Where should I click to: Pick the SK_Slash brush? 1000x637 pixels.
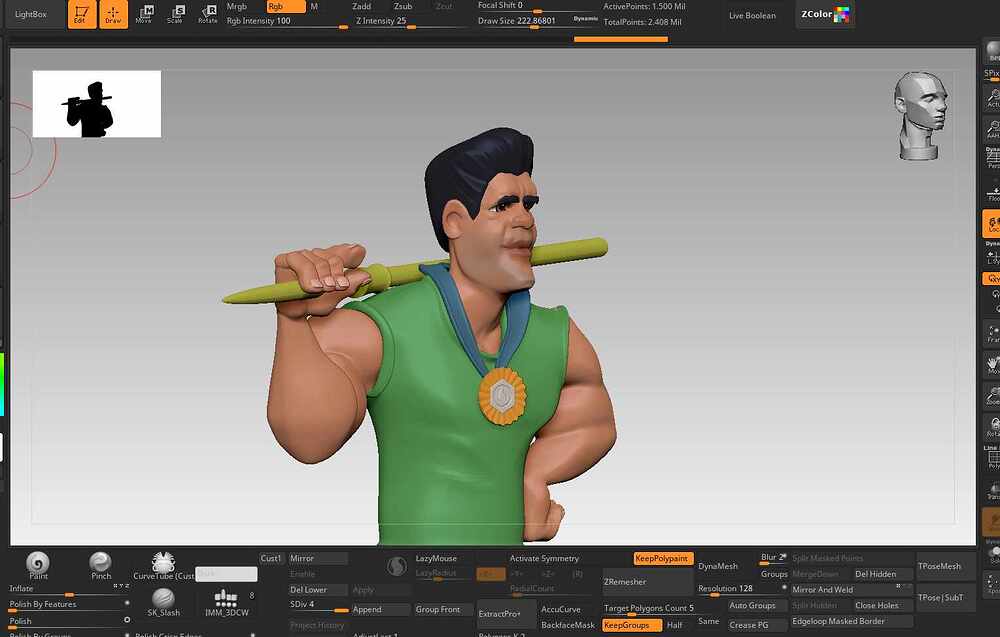coord(163,602)
